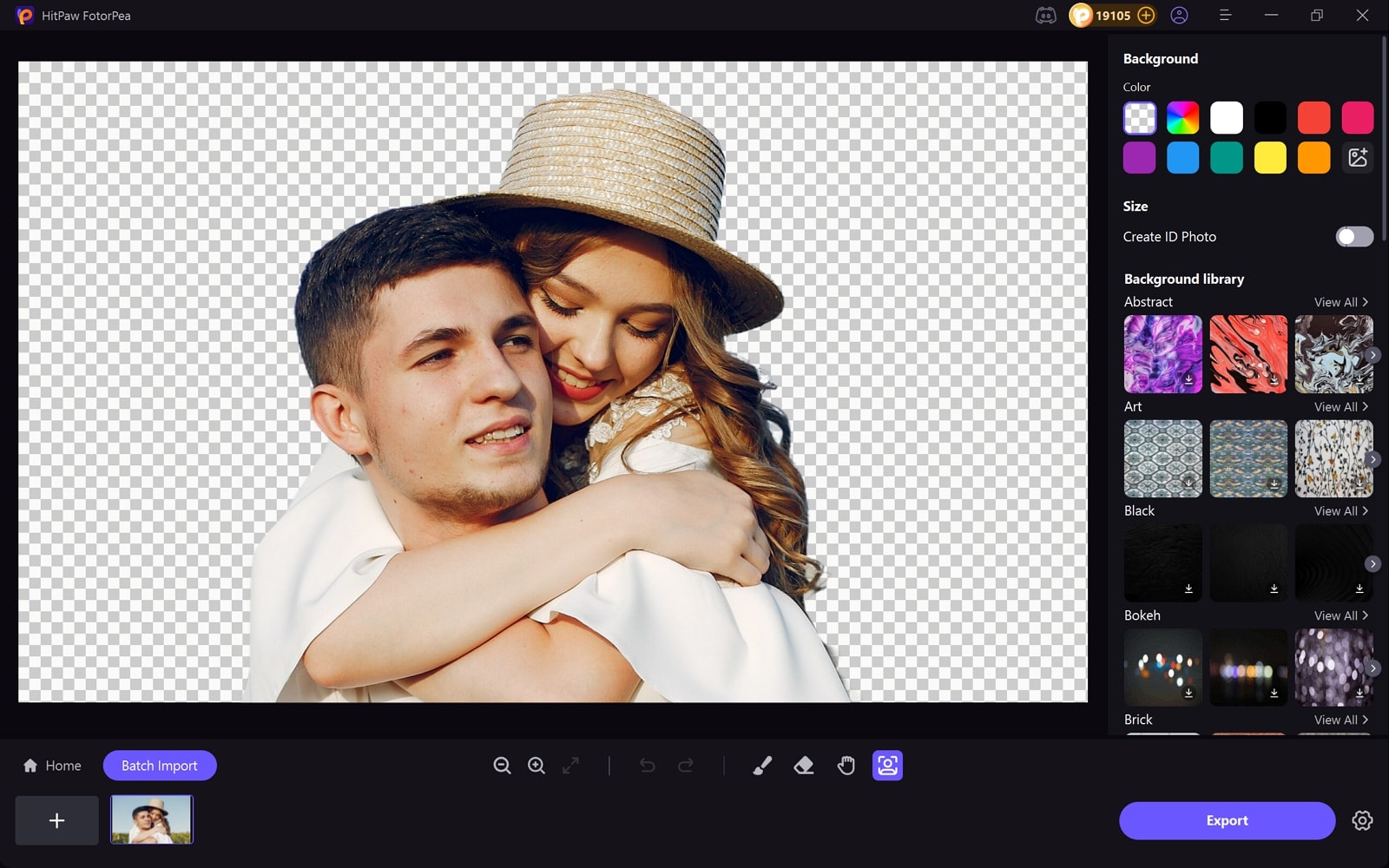Open the hamburger menu in title bar
1389x868 pixels.
click(1225, 16)
